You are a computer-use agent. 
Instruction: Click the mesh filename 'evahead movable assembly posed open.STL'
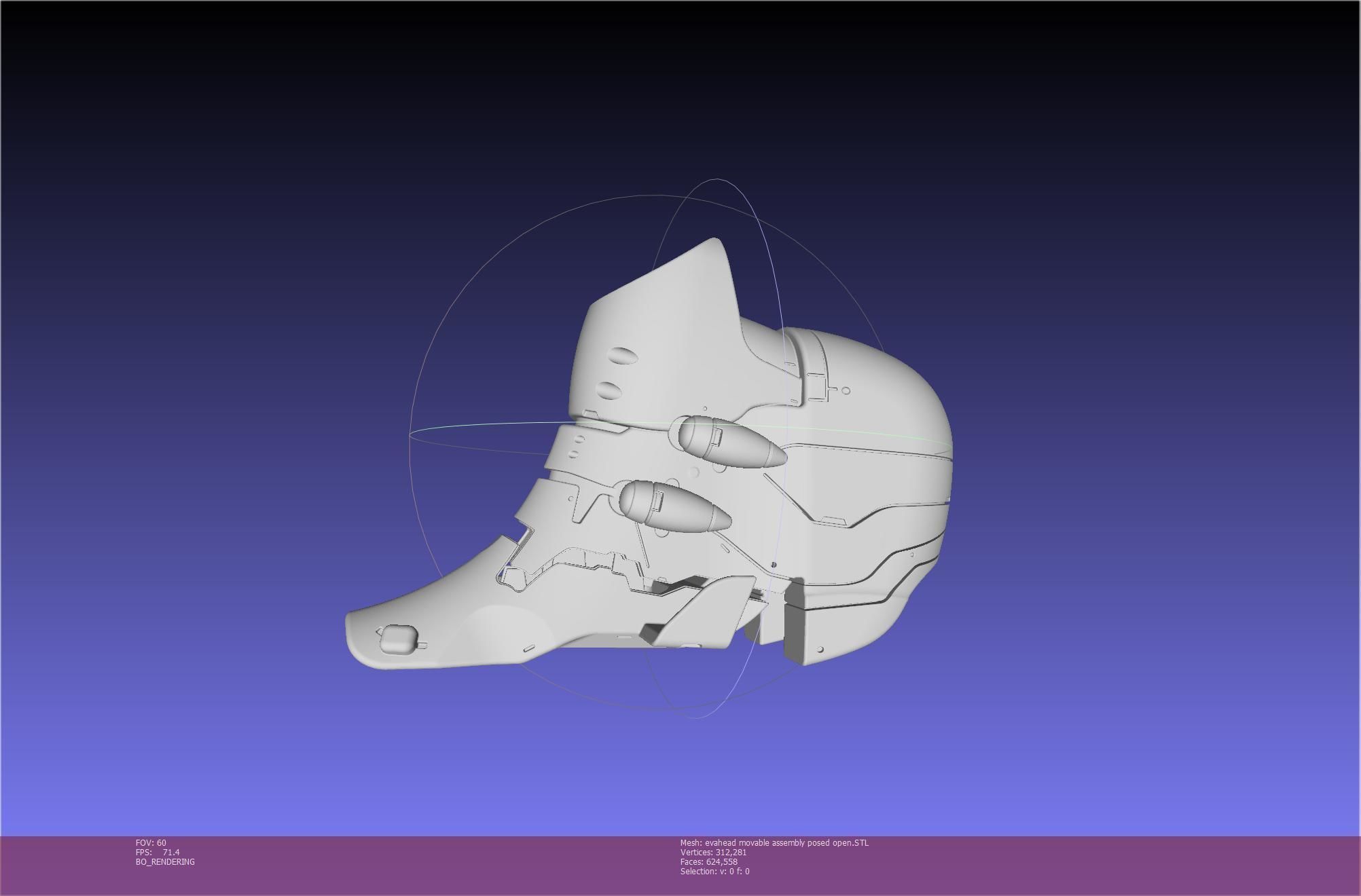[x=786, y=842]
